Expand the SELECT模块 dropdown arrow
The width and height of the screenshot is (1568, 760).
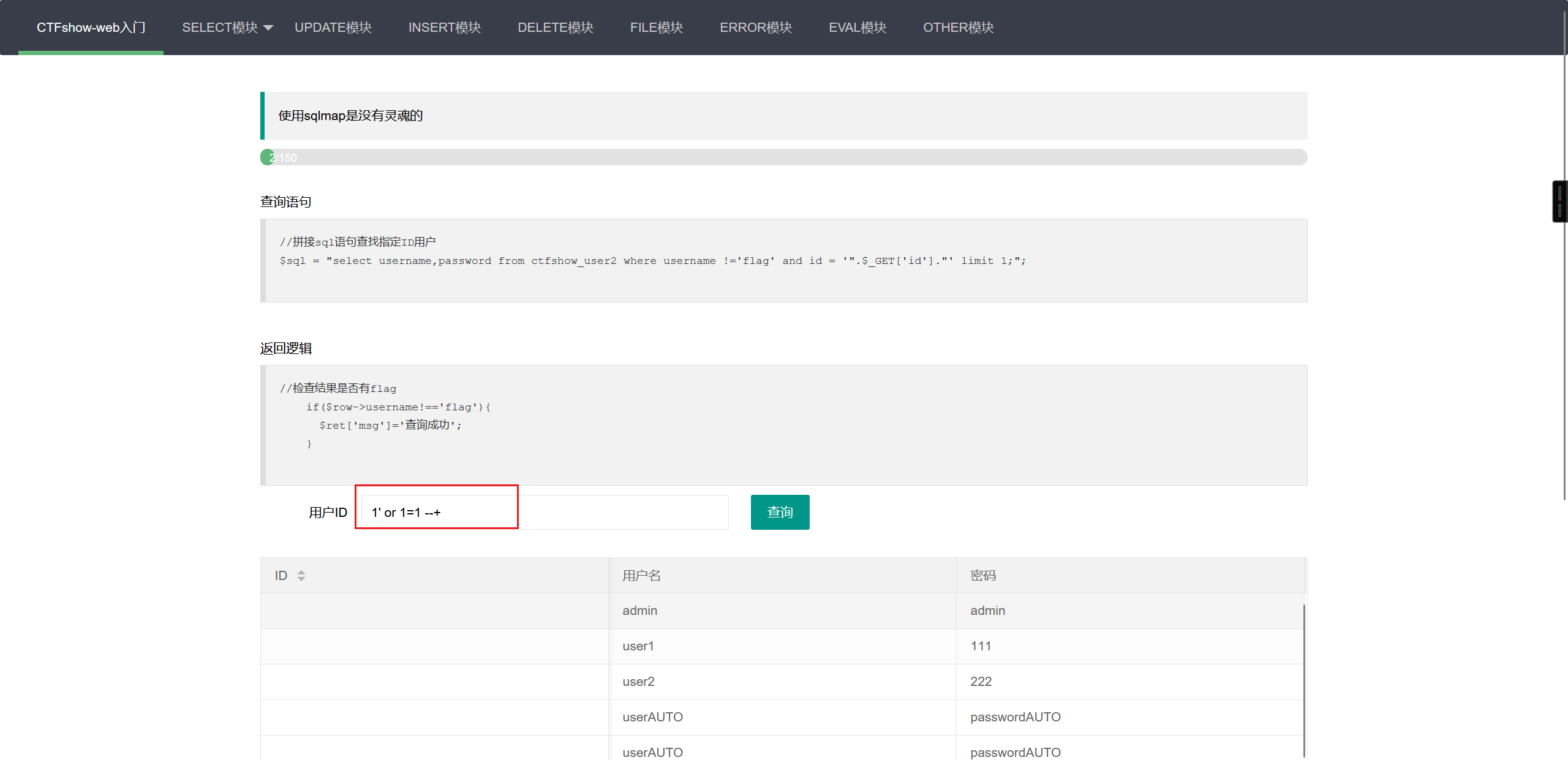click(268, 28)
